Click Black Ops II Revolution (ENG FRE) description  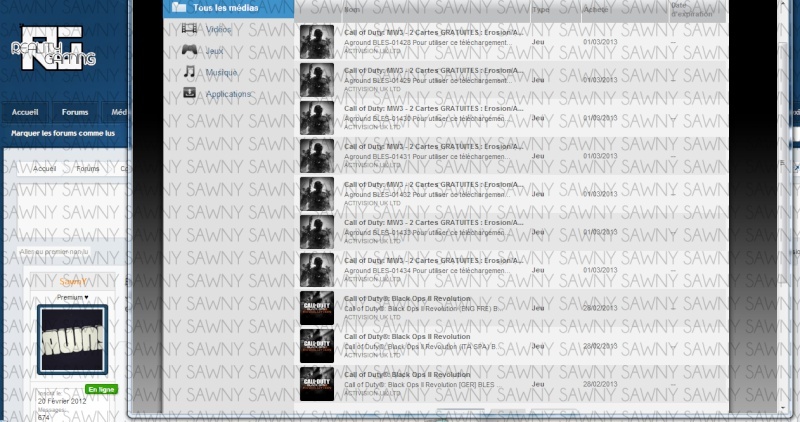(421, 308)
